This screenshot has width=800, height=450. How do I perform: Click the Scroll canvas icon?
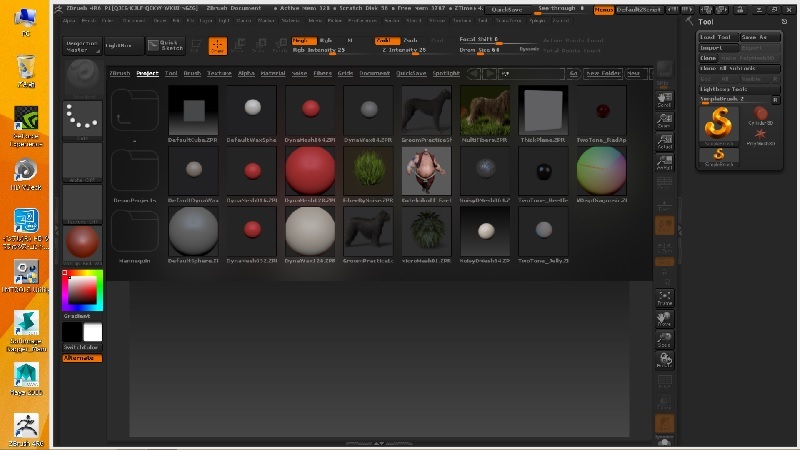[x=664, y=99]
